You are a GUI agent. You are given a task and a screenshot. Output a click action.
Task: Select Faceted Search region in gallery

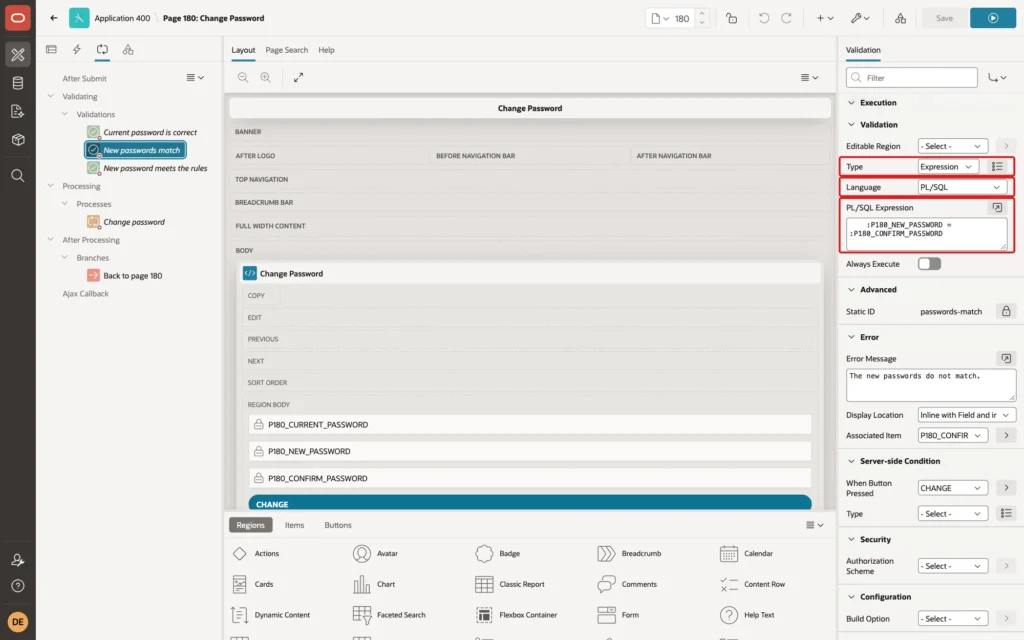[389, 615]
